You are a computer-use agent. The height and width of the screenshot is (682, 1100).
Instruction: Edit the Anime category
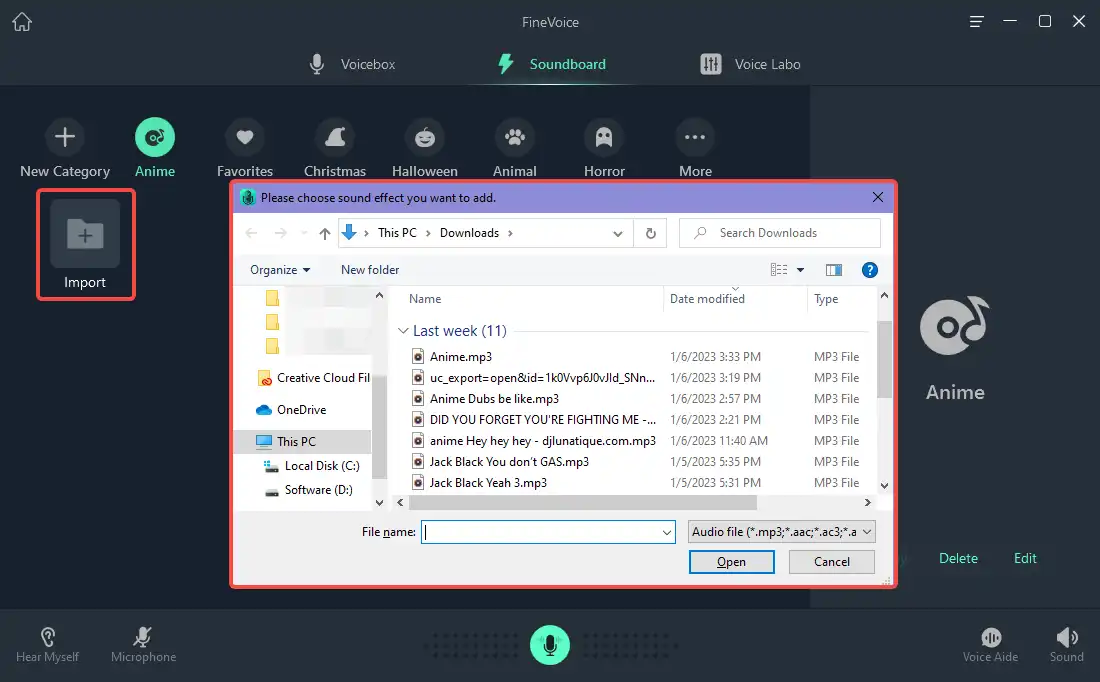coord(1025,559)
